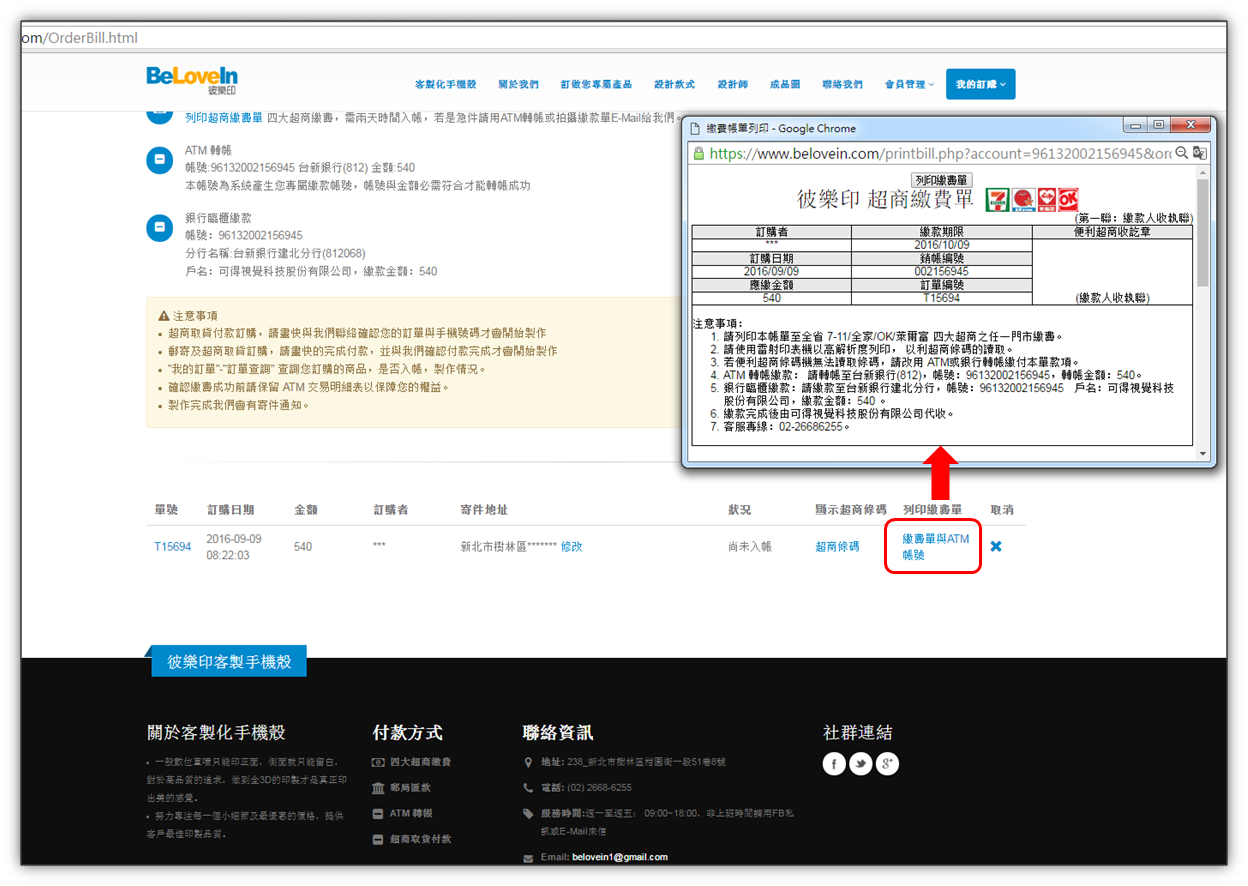Click the 尚未入帳 status text

[x=751, y=547]
